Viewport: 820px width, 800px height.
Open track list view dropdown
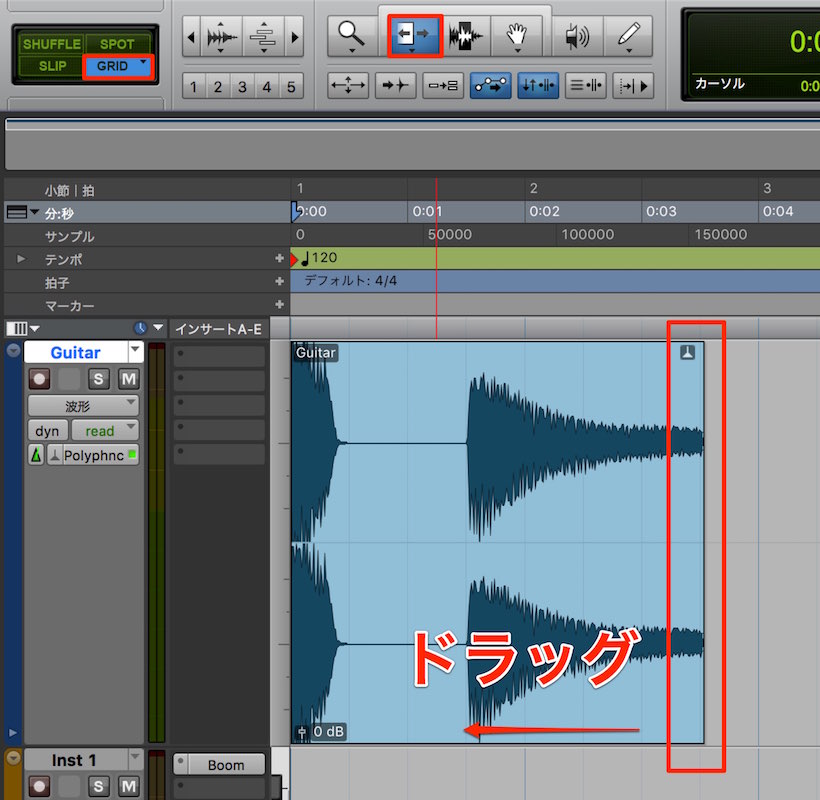tap(22, 328)
